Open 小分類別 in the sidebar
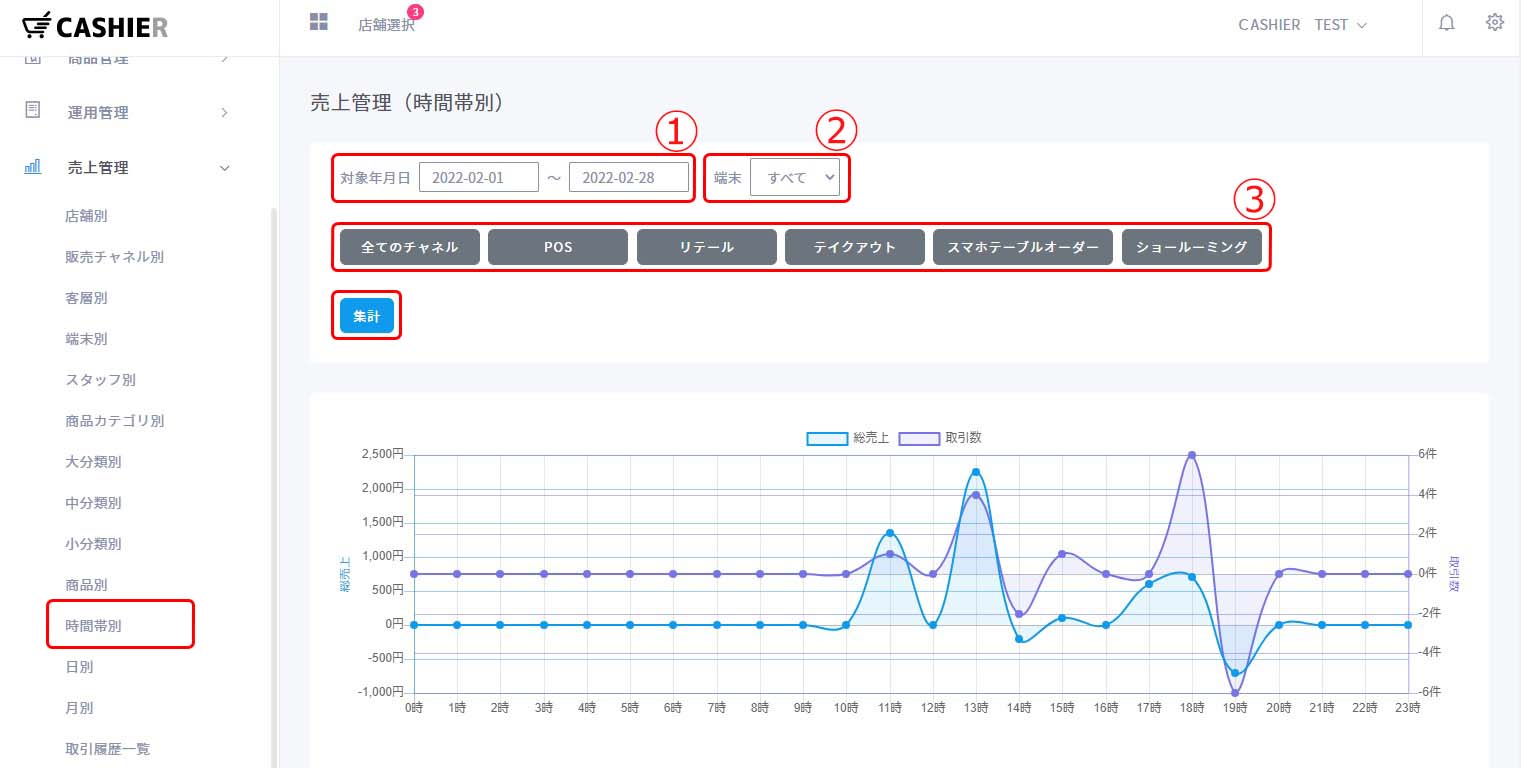 [x=93, y=544]
